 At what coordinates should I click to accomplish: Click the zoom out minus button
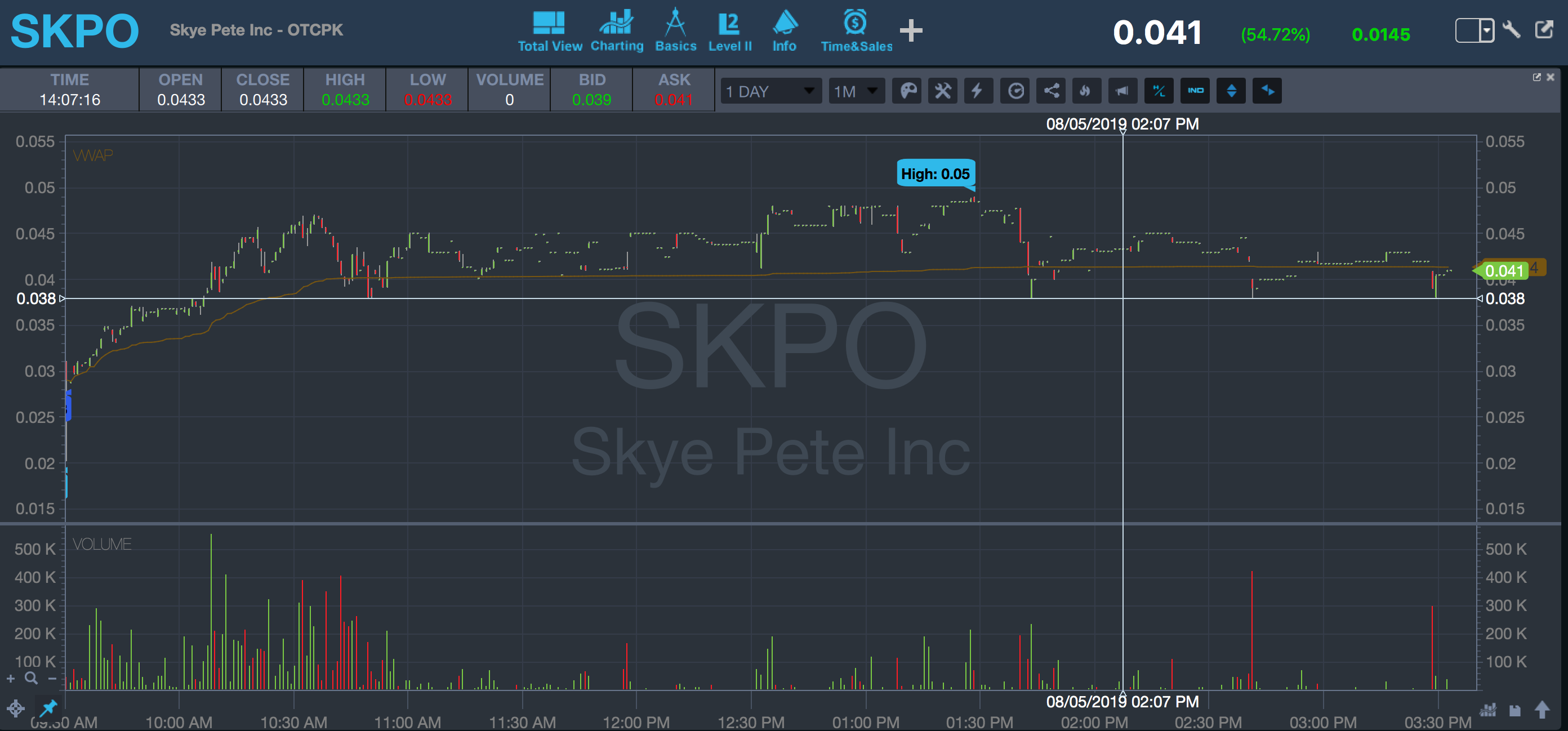(52, 679)
